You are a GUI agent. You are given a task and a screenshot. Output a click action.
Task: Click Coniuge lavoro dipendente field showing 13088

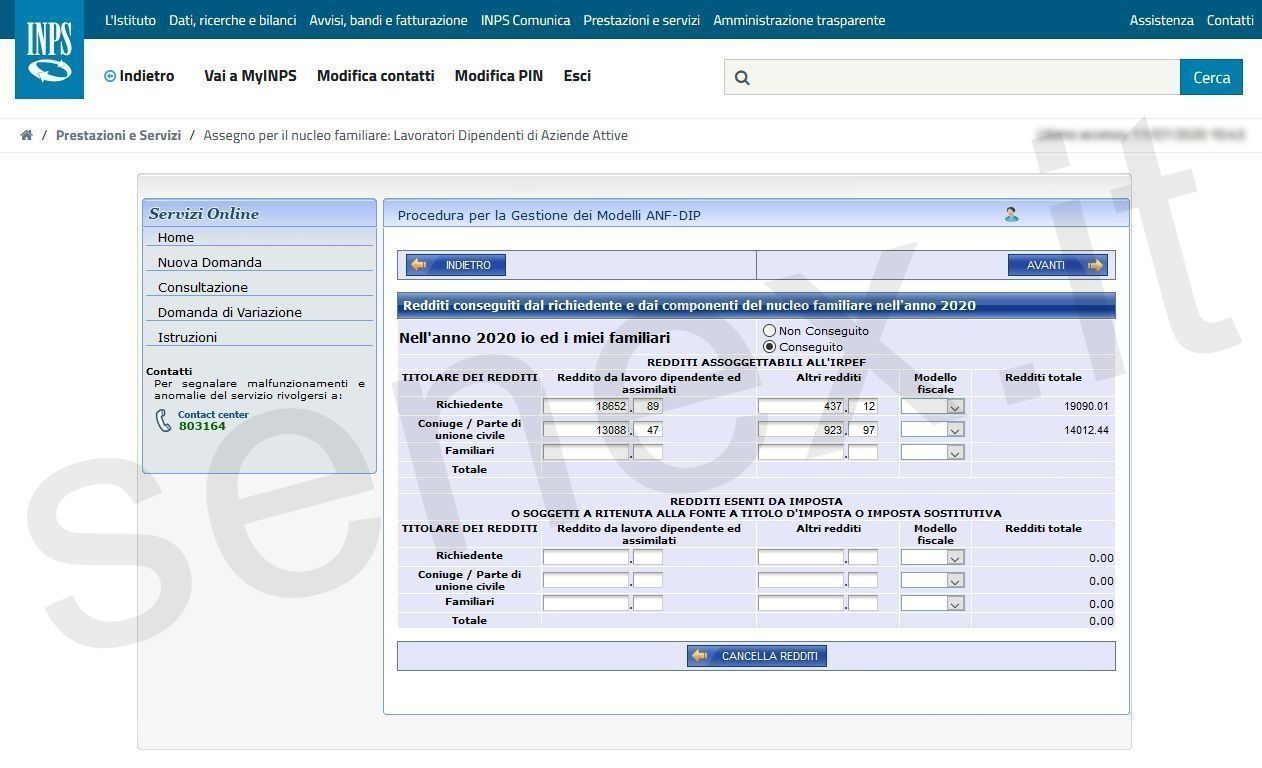click(x=586, y=430)
